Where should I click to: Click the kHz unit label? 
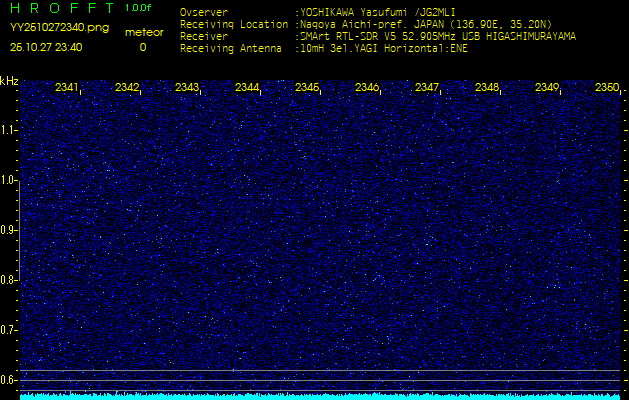9,81
